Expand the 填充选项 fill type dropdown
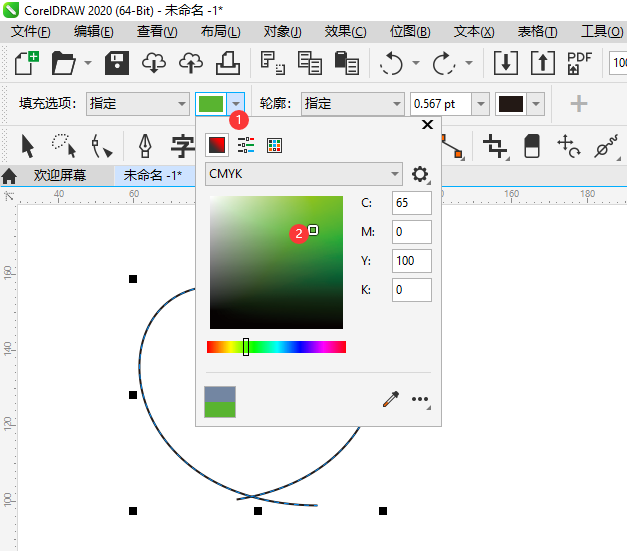The image size is (627, 551). [138, 103]
